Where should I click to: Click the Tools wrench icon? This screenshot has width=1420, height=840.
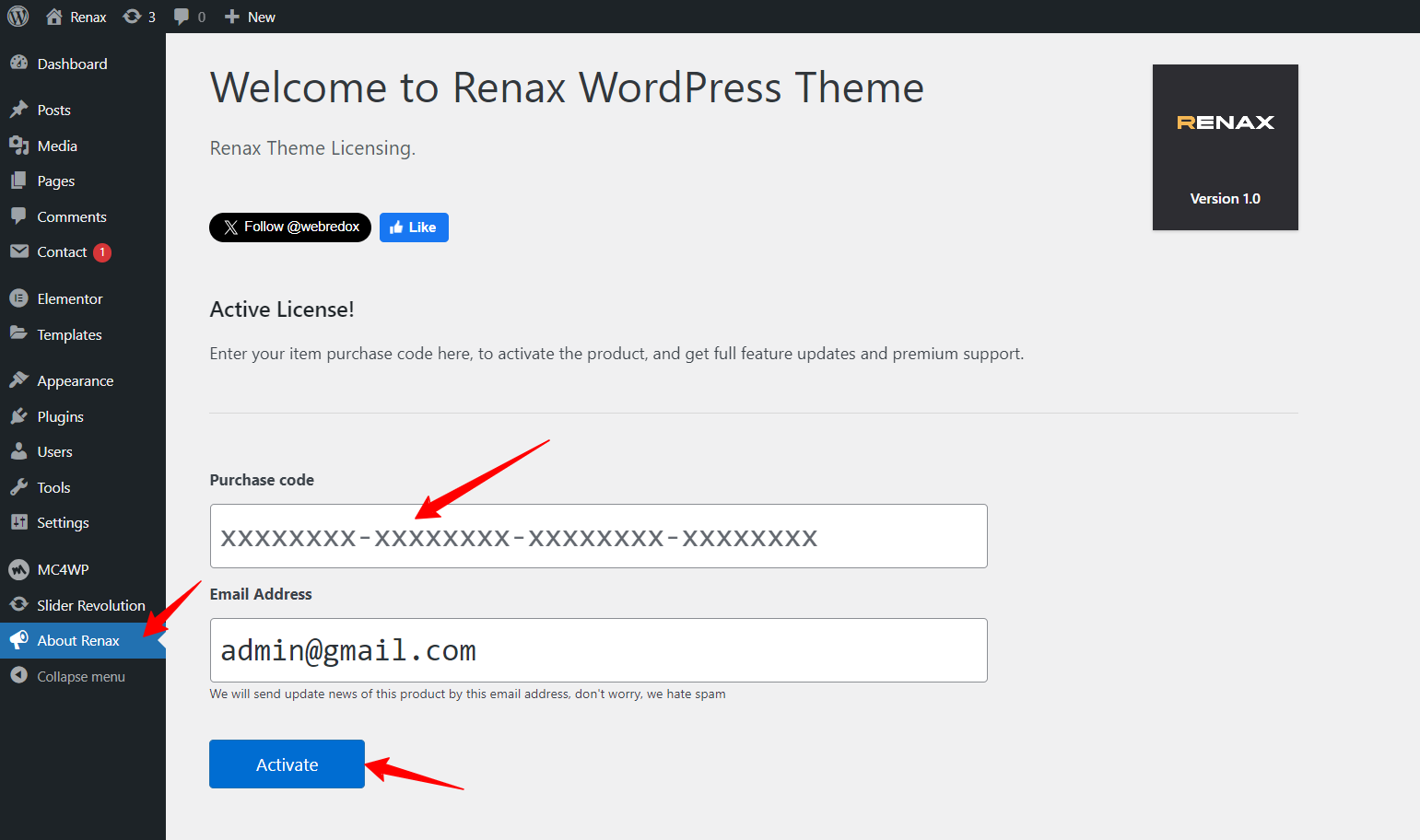click(18, 487)
